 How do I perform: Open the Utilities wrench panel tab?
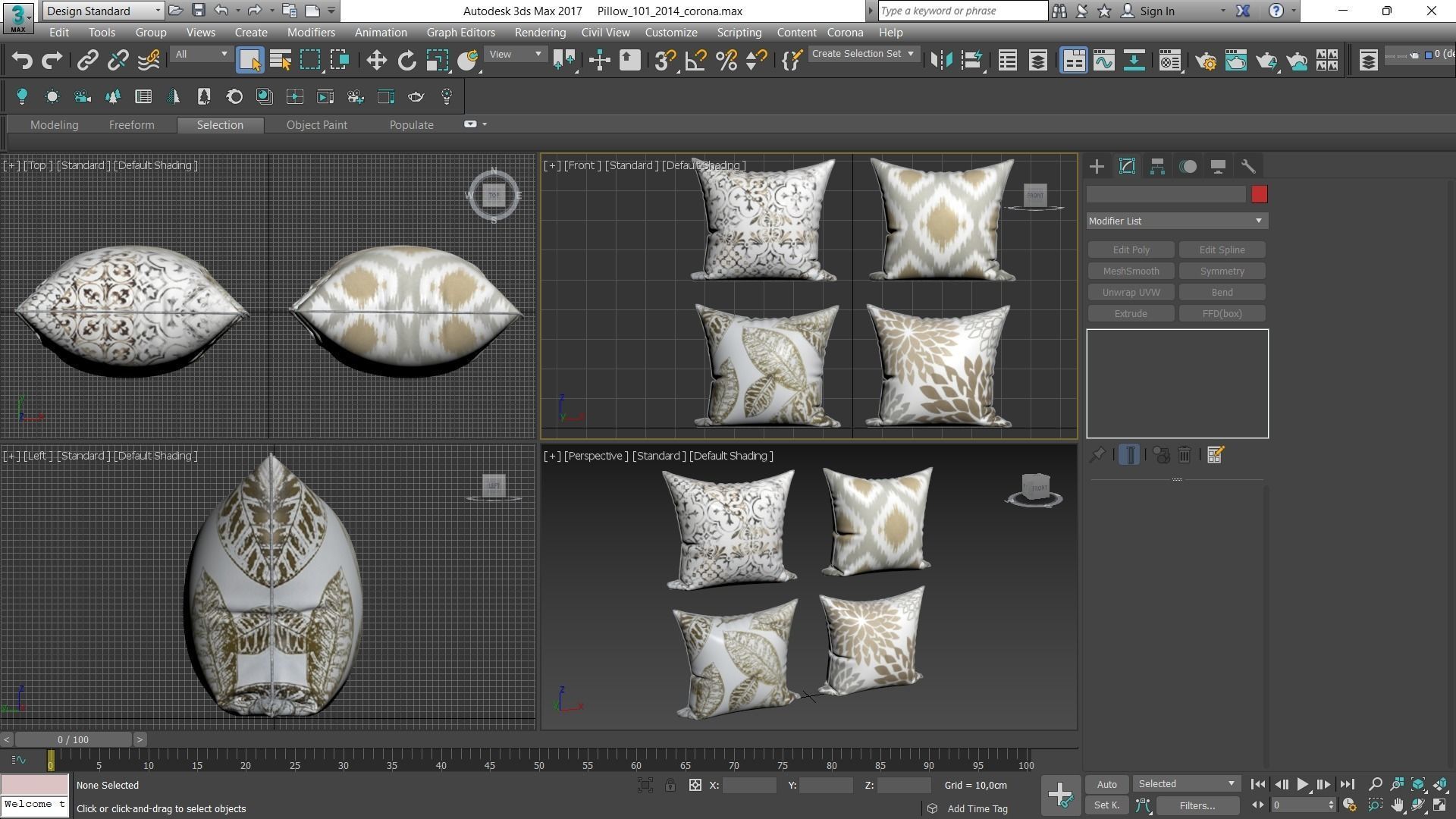(1248, 166)
